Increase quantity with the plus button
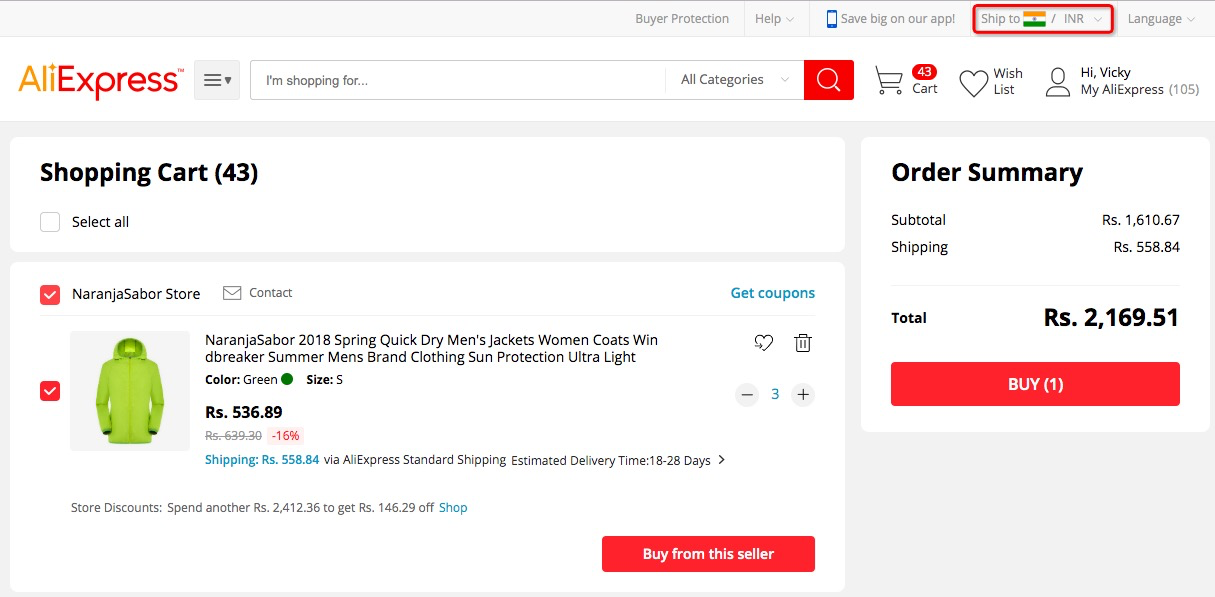Viewport: 1215px width, 597px height. (803, 394)
